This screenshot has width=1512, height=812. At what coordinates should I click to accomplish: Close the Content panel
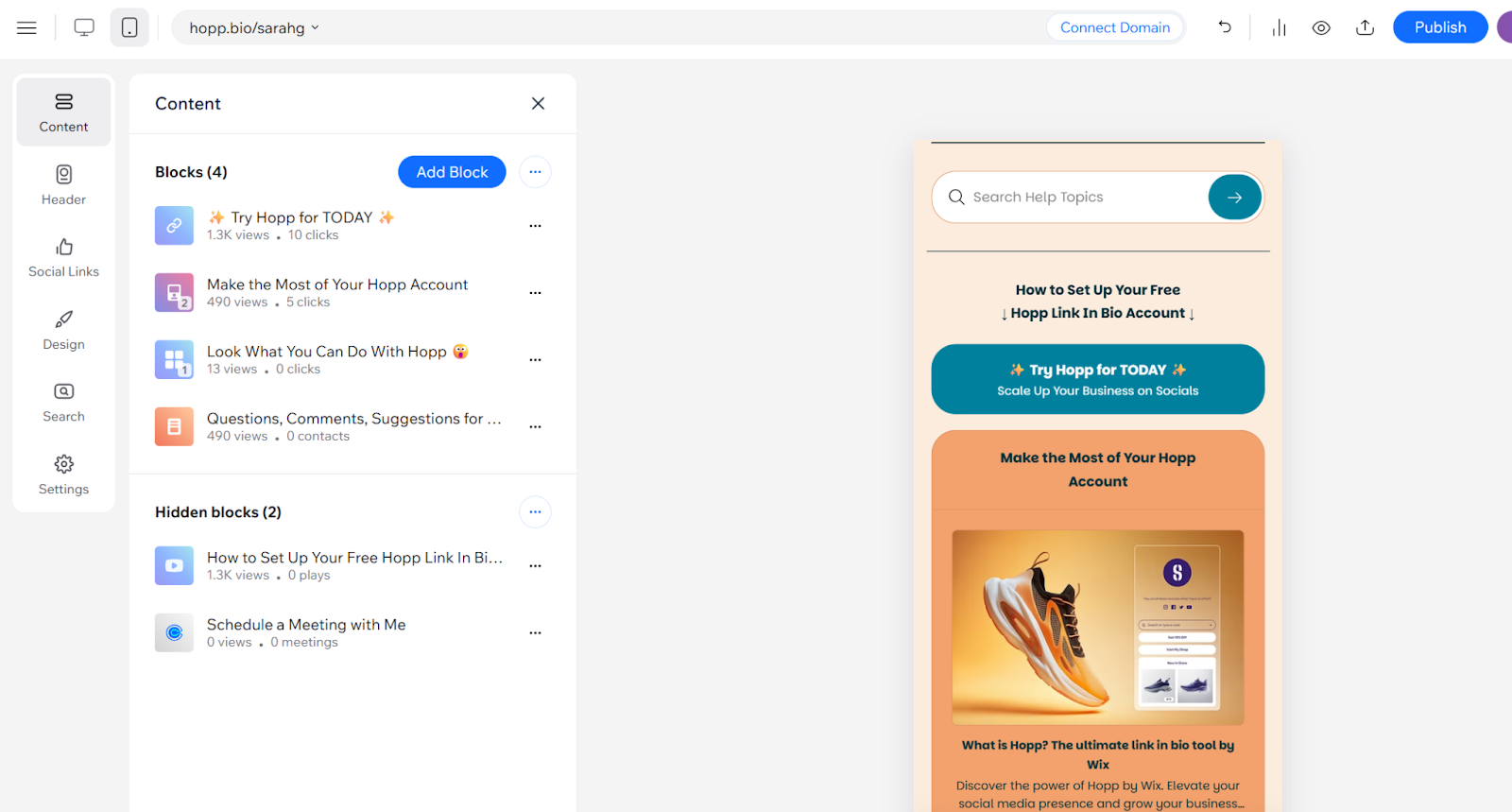538,103
